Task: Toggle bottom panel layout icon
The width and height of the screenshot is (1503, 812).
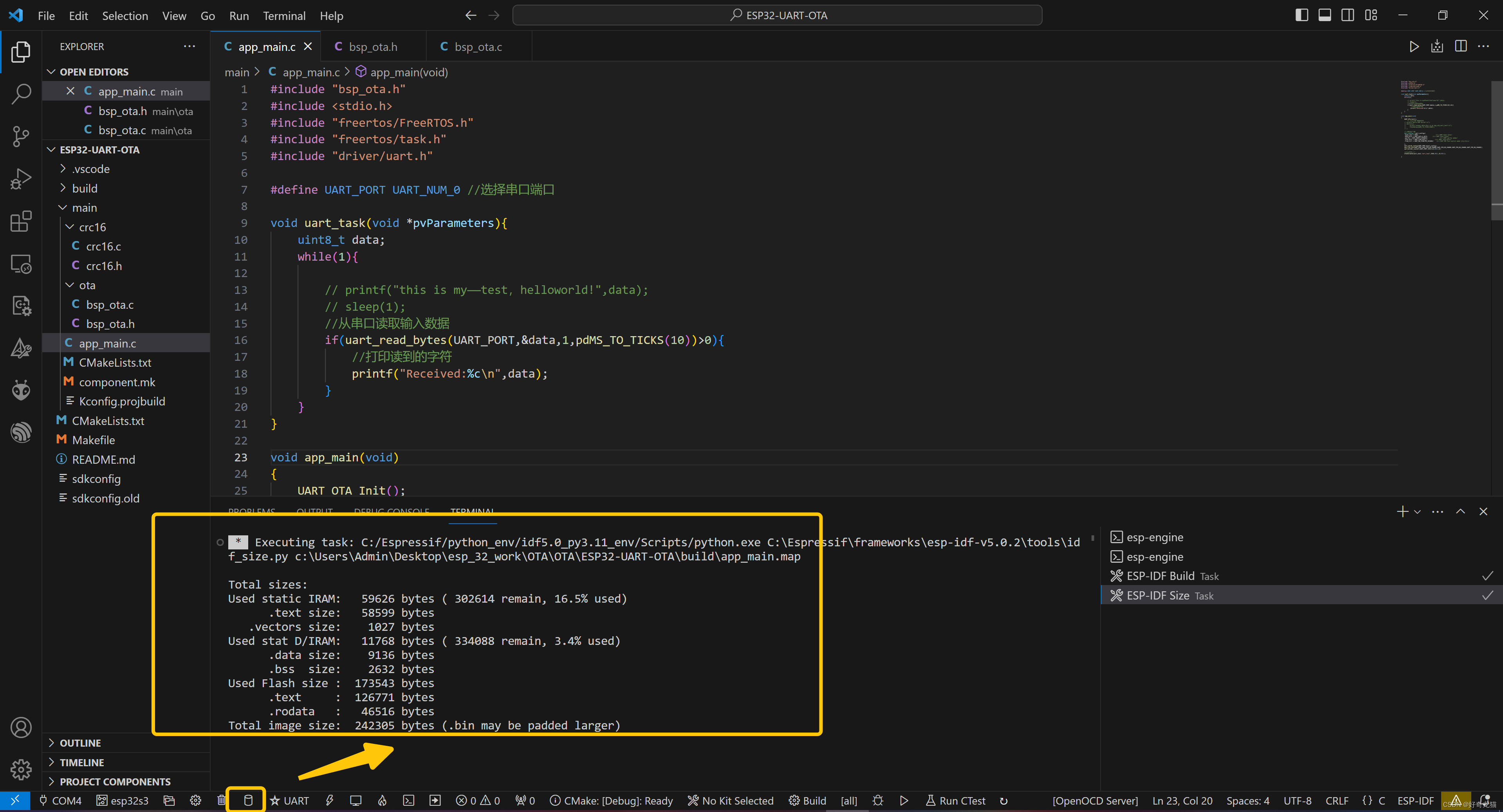Action: pos(1324,15)
